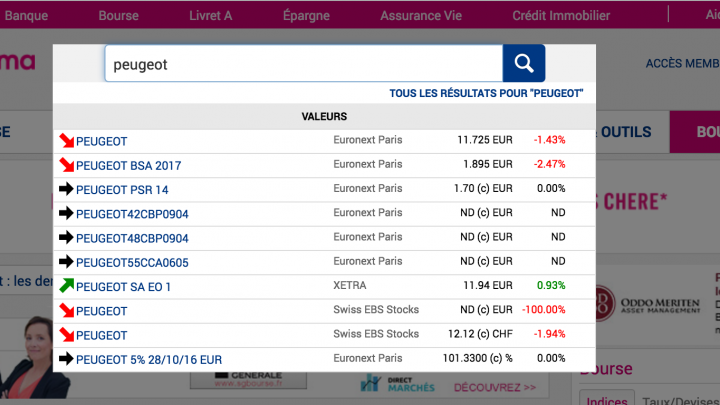Click the red arrow beside PEUGEOT BSA 2017
This screenshot has width=720, height=405.
click(x=67, y=165)
